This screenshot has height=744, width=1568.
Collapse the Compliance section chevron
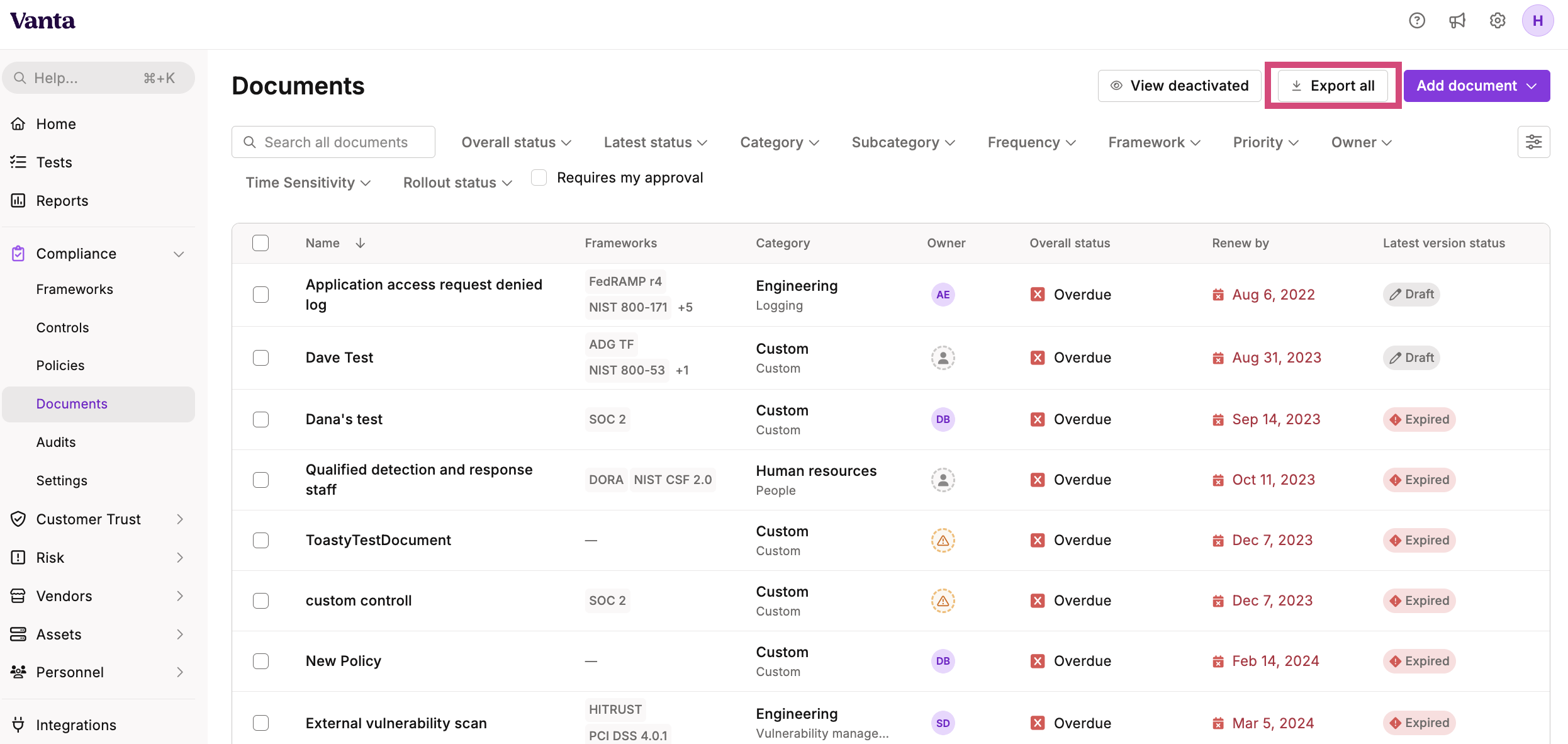point(179,254)
